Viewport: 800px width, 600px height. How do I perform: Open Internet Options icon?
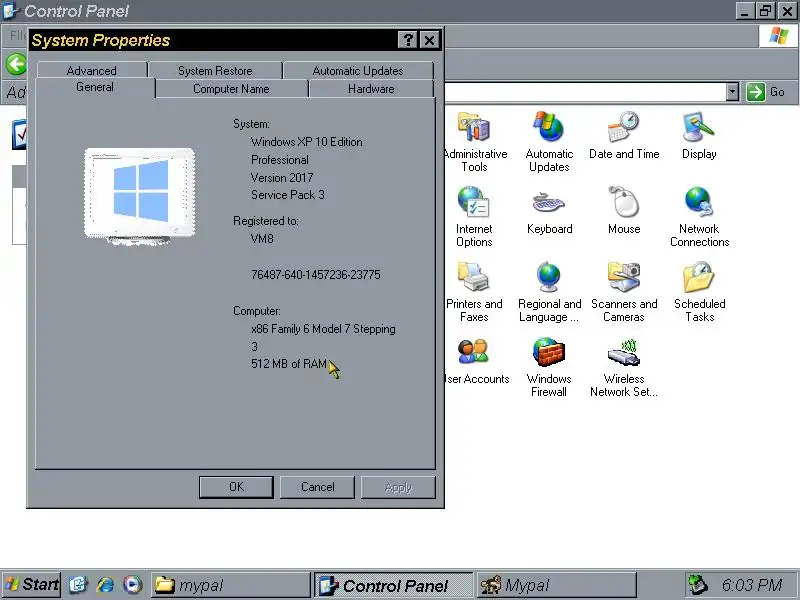tap(474, 217)
